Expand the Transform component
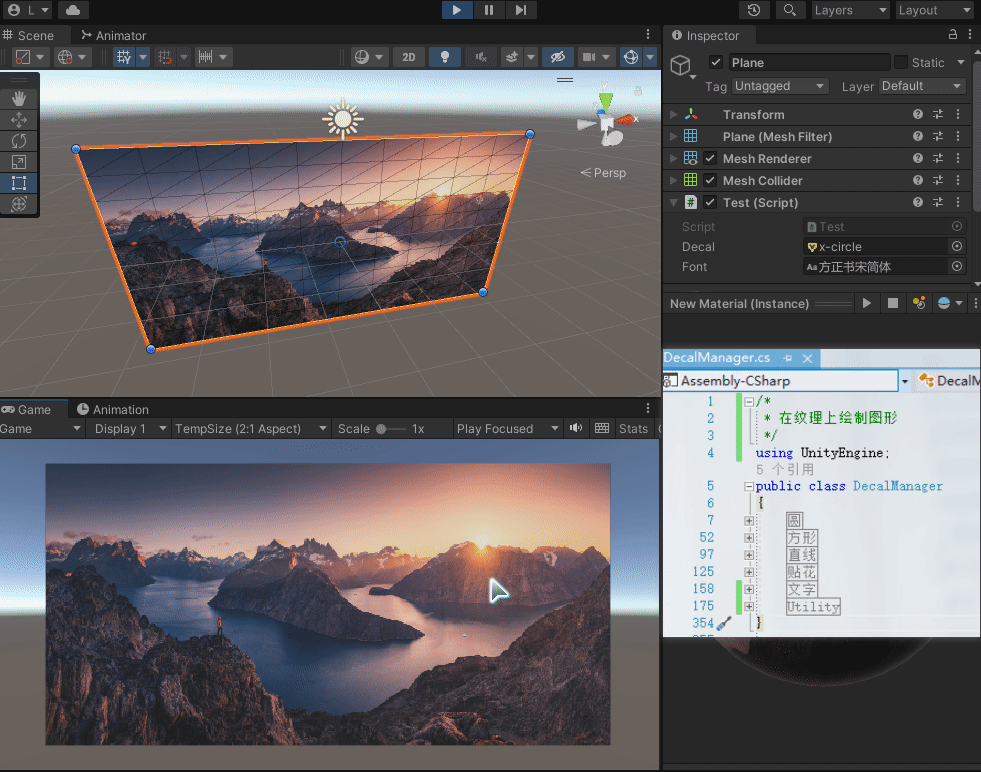 click(673, 115)
